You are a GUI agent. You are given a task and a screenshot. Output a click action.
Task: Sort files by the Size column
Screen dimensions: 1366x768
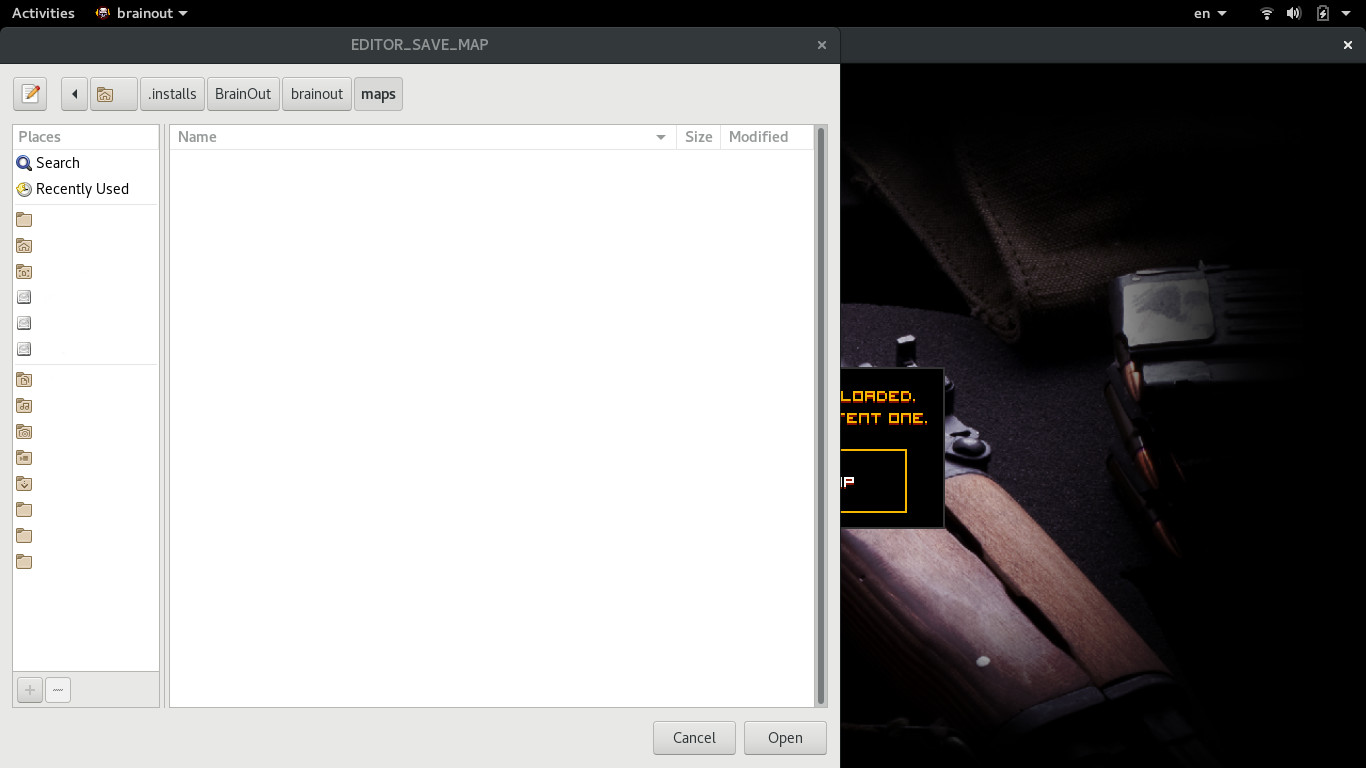(698, 137)
